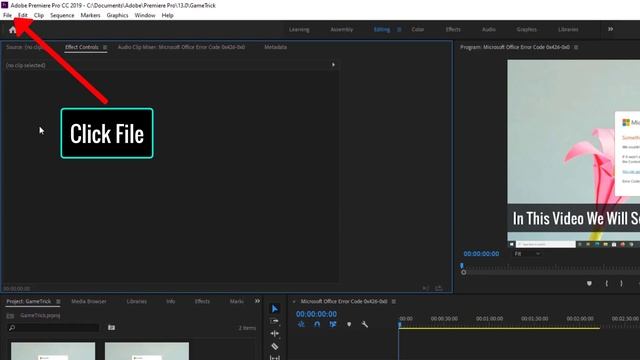640x360 pixels.
Task: Open the Effect Controls panel menu
Action: 105,47
